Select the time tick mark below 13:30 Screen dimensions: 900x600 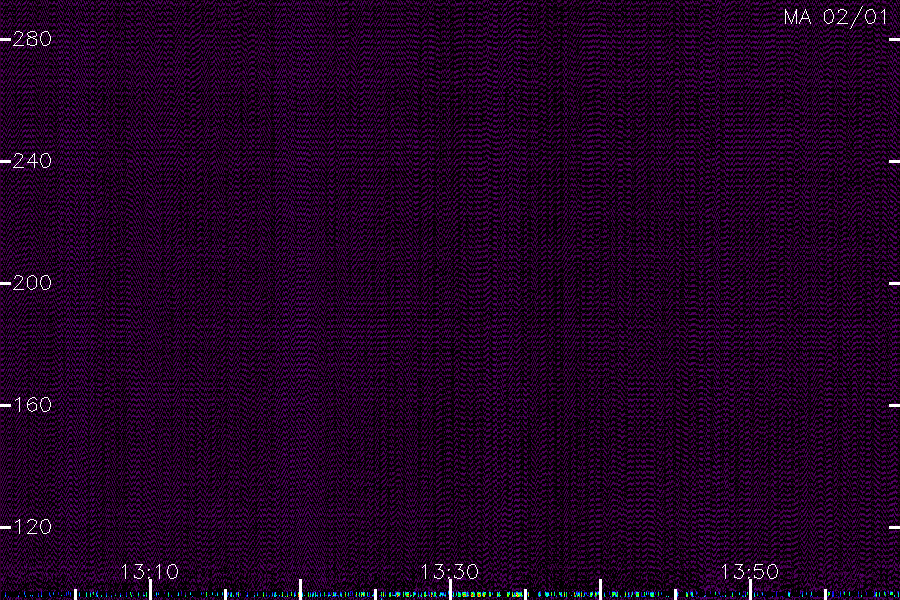click(x=450, y=590)
